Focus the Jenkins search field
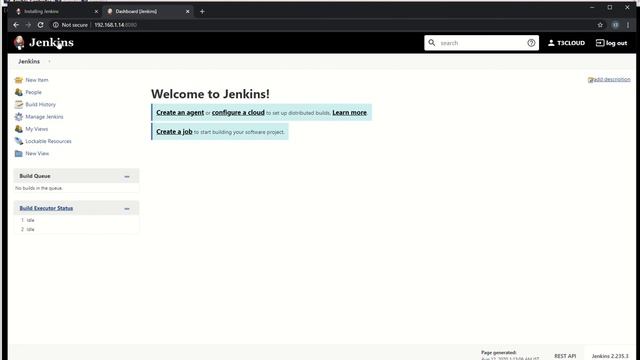 pos(482,43)
